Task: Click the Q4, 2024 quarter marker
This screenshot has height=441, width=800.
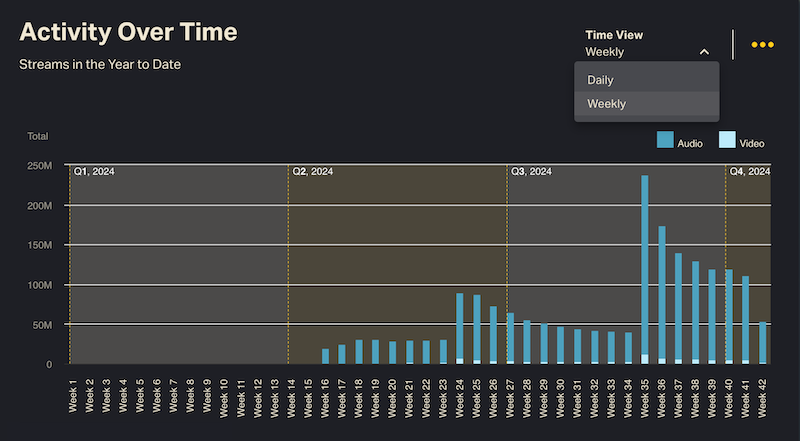Action: coord(749,172)
